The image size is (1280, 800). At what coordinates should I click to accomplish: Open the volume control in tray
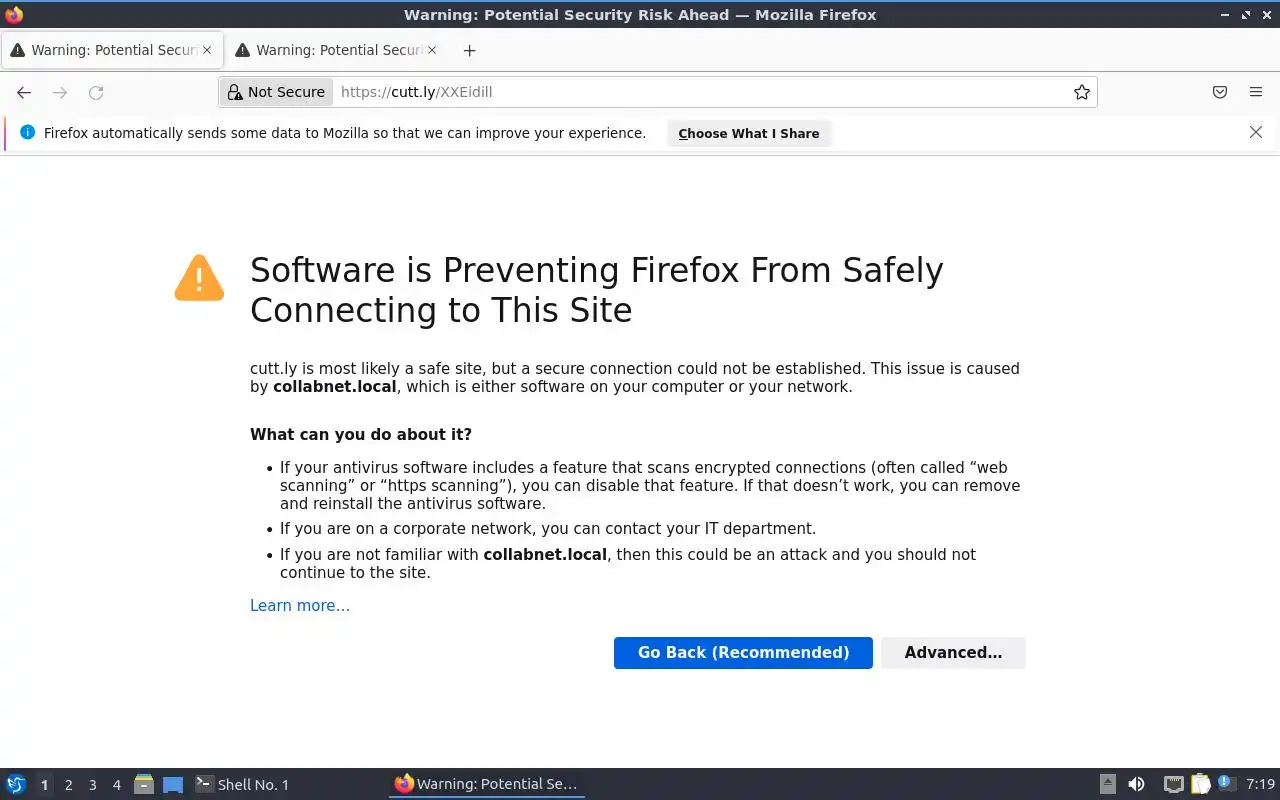1136,785
